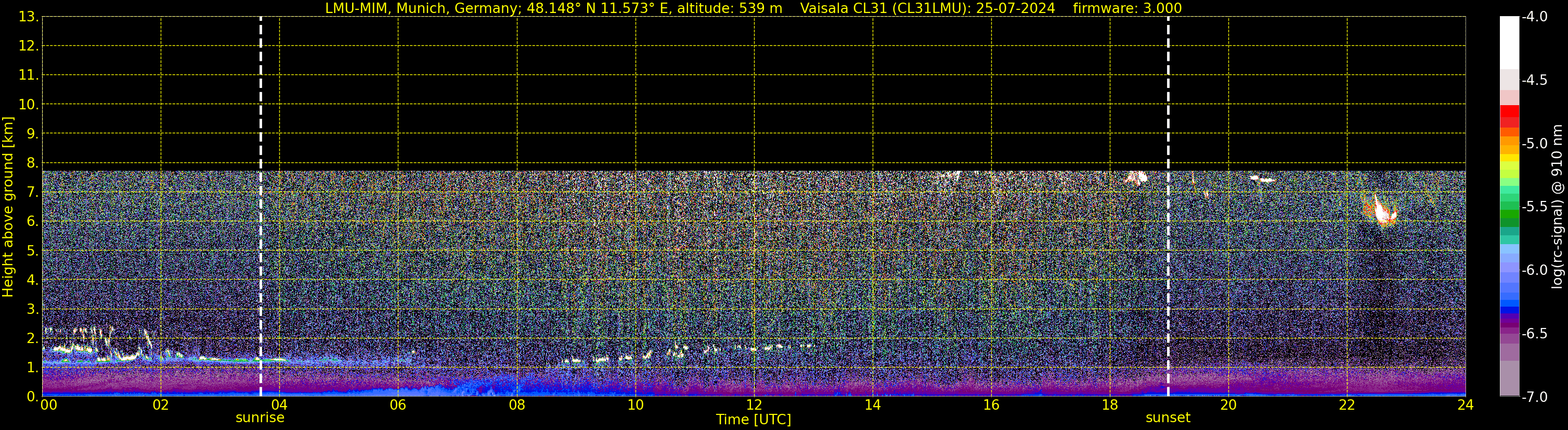Click the 'sunset' label under the time axis

coord(1168,418)
